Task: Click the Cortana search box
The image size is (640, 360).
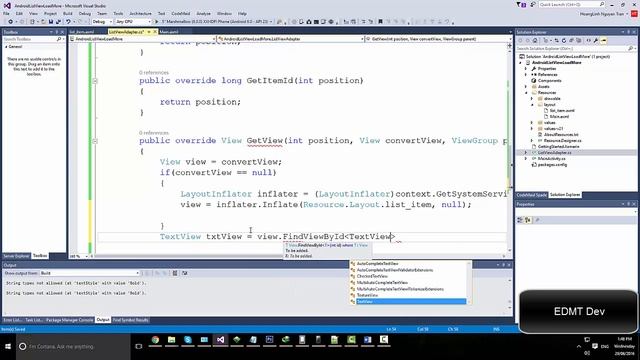Action: 73,346
